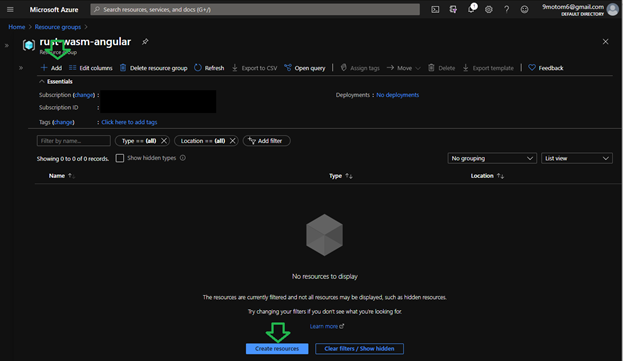The height and width of the screenshot is (361, 623).
Task: Open the Type == (all) filter
Action: (x=139, y=141)
